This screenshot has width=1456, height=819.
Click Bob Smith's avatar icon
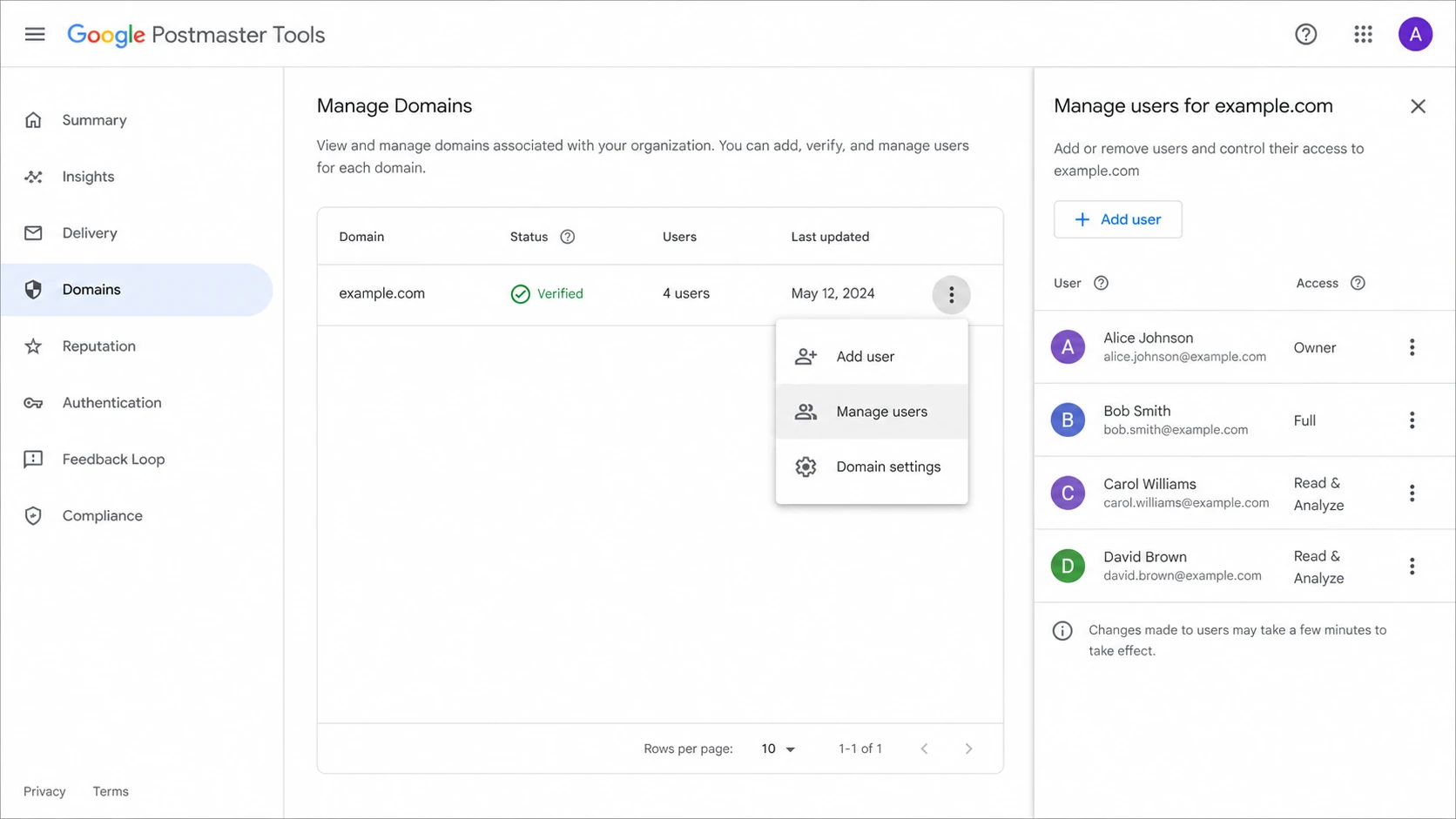1068,420
